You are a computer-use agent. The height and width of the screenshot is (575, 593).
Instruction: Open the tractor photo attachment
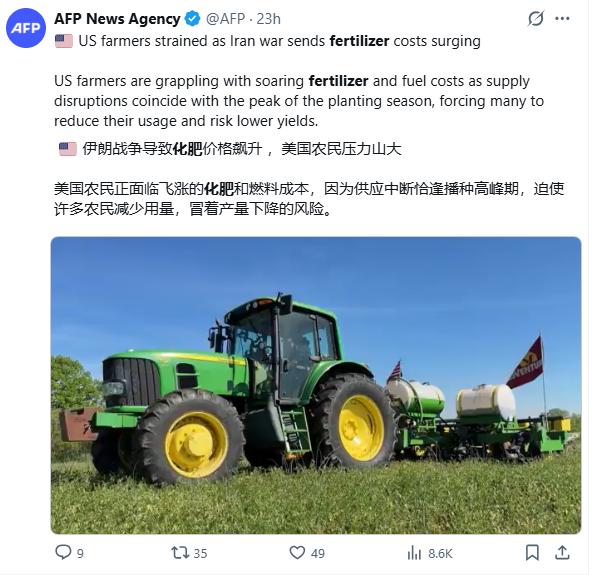coord(316,385)
